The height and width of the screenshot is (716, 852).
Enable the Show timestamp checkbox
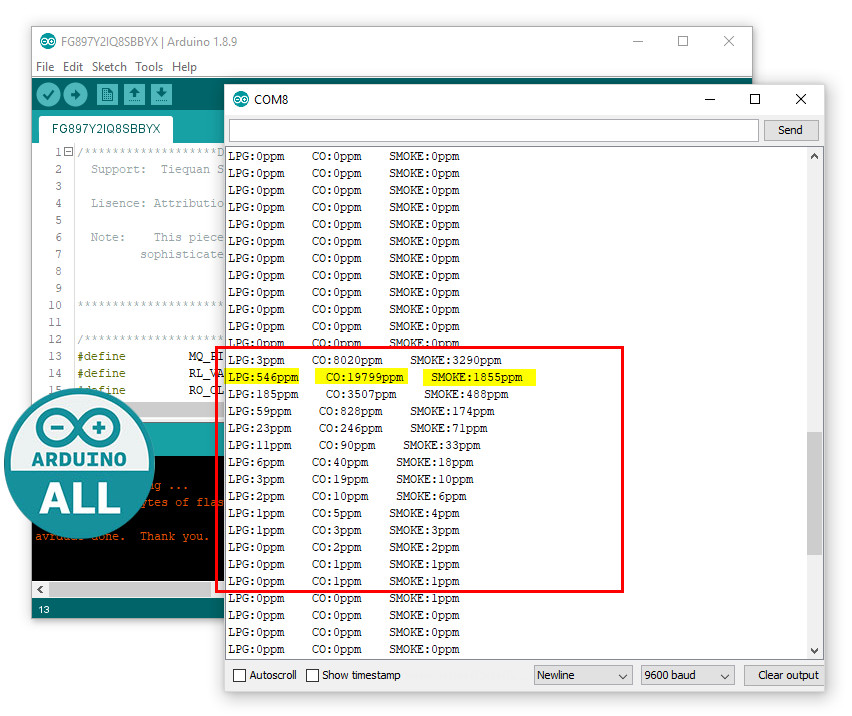coord(312,675)
